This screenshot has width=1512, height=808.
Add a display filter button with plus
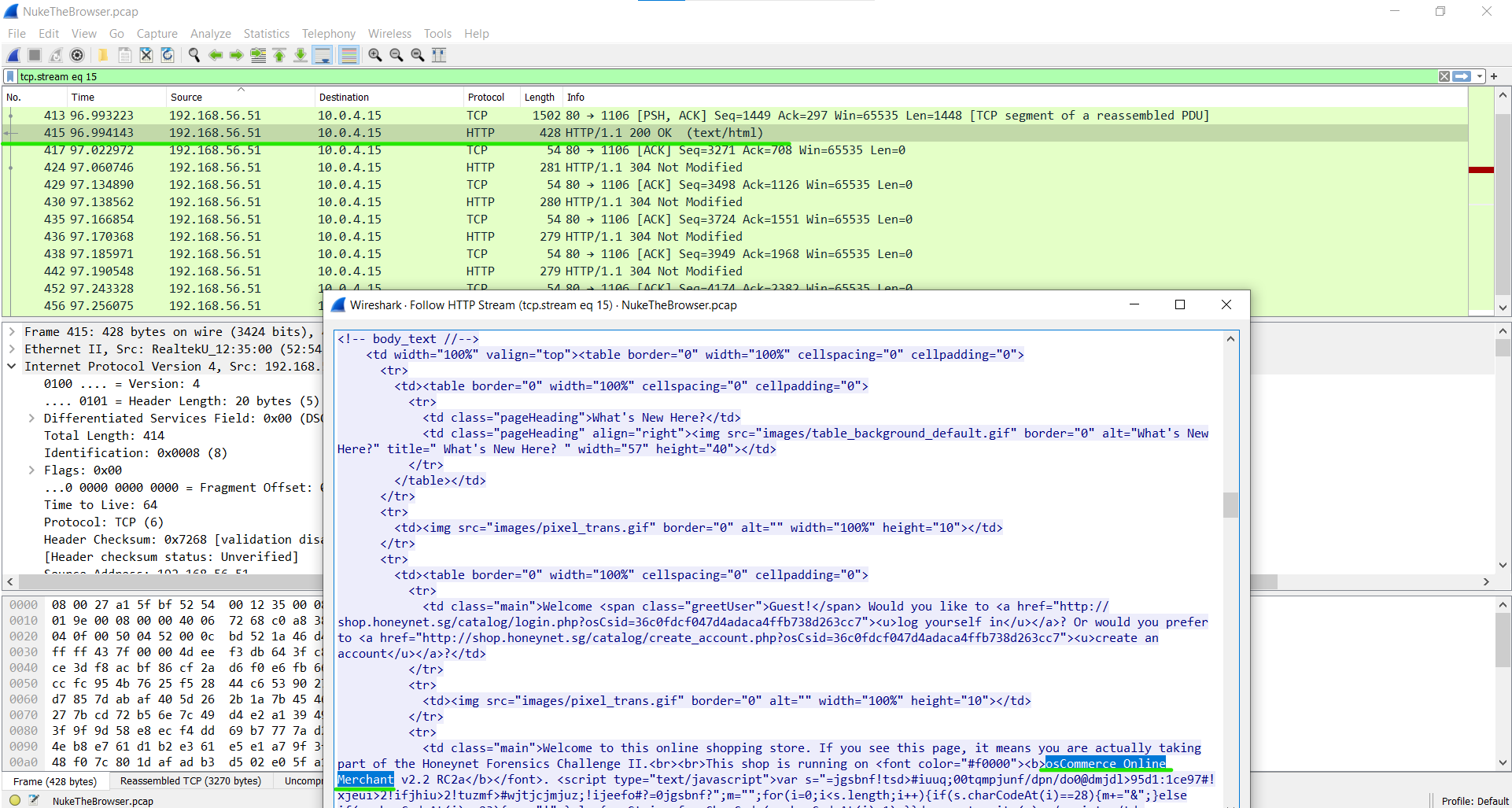pyautogui.click(x=1494, y=76)
